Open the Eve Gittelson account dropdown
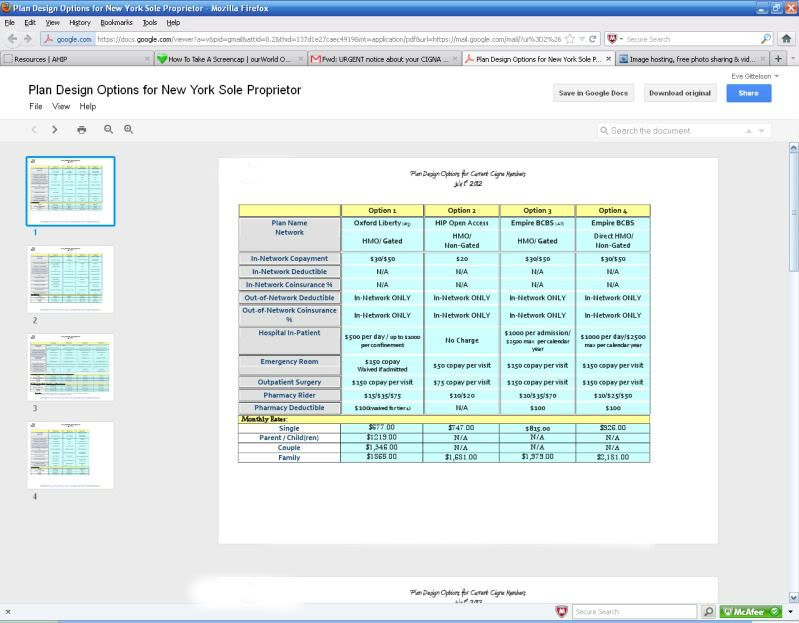The width and height of the screenshot is (799, 623). click(x=755, y=76)
